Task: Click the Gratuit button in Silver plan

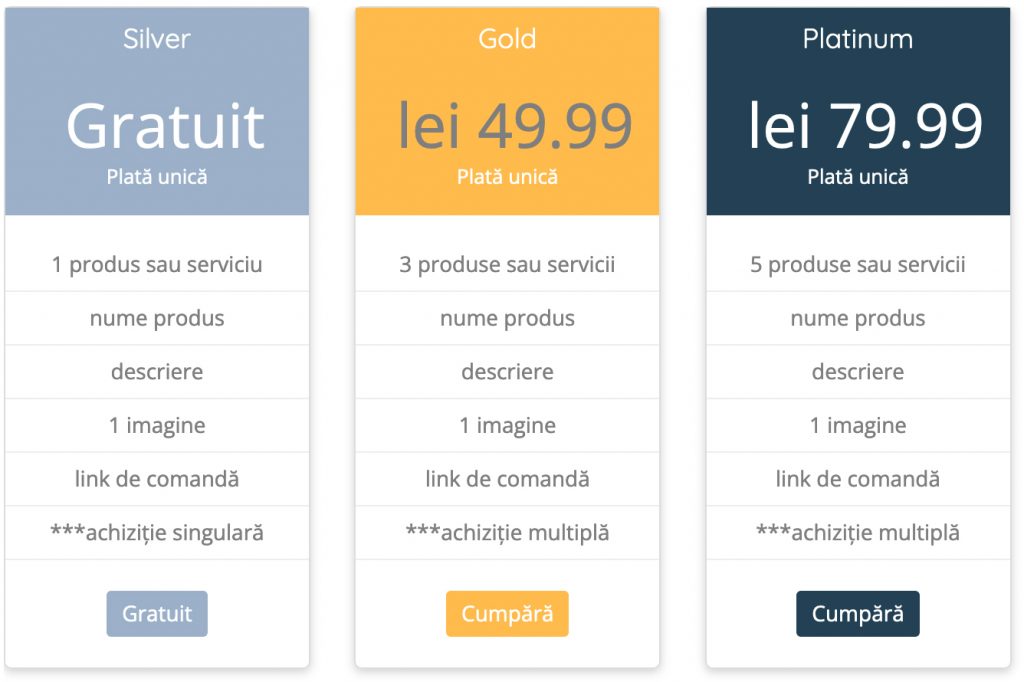Action: pyautogui.click(x=157, y=614)
